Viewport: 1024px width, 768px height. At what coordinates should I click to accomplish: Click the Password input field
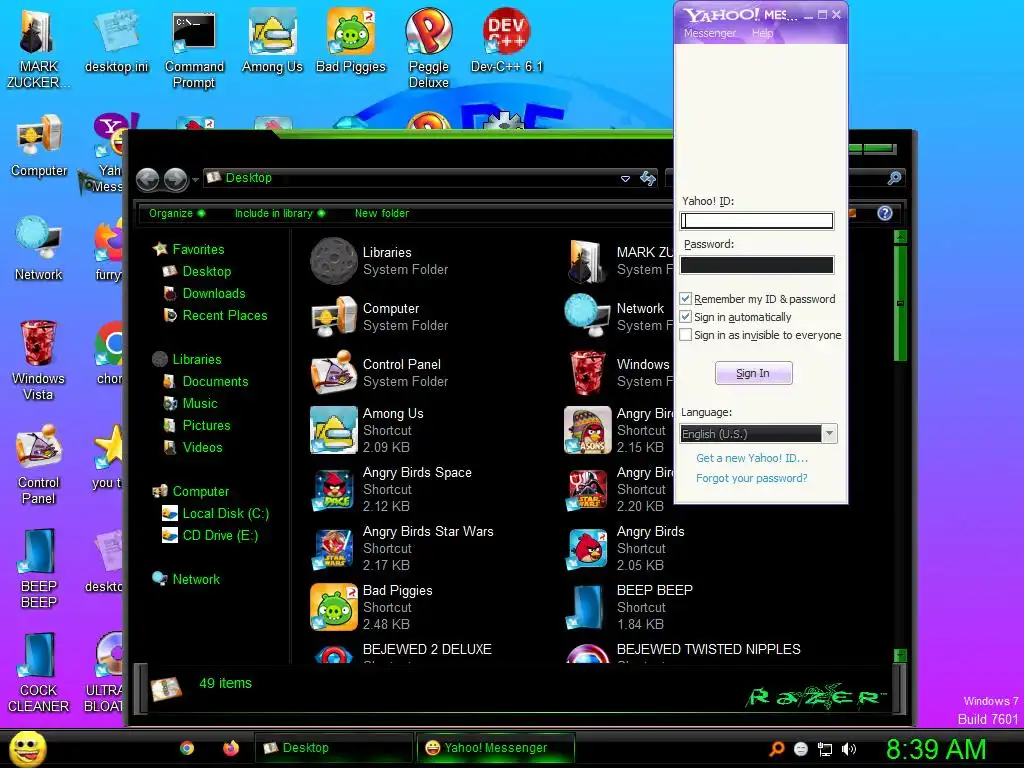point(757,264)
